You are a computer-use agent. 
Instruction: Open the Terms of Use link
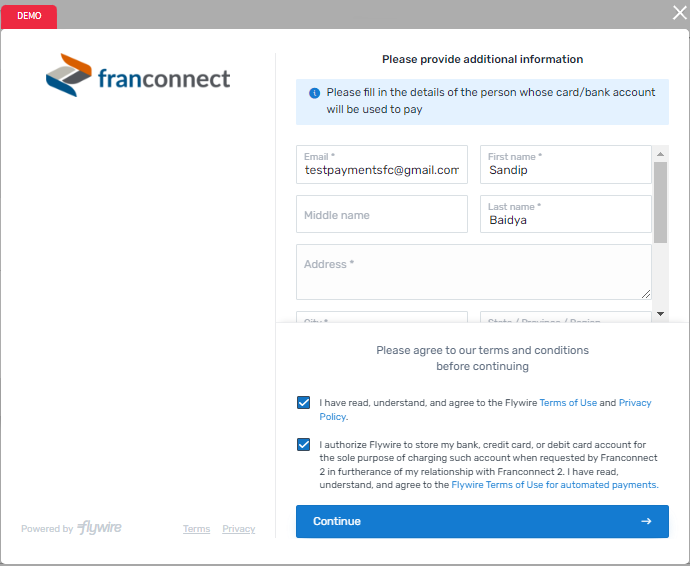point(567,403)
